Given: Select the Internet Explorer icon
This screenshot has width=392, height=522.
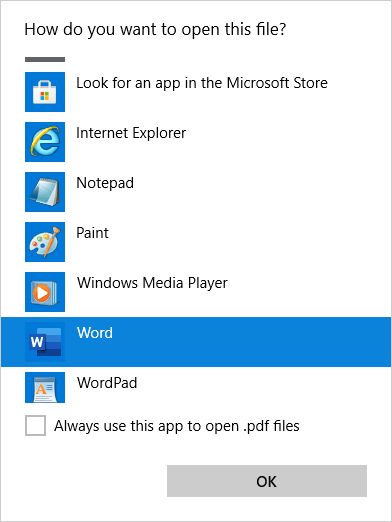Looking at the screenshot, I should tap(45, 142).
